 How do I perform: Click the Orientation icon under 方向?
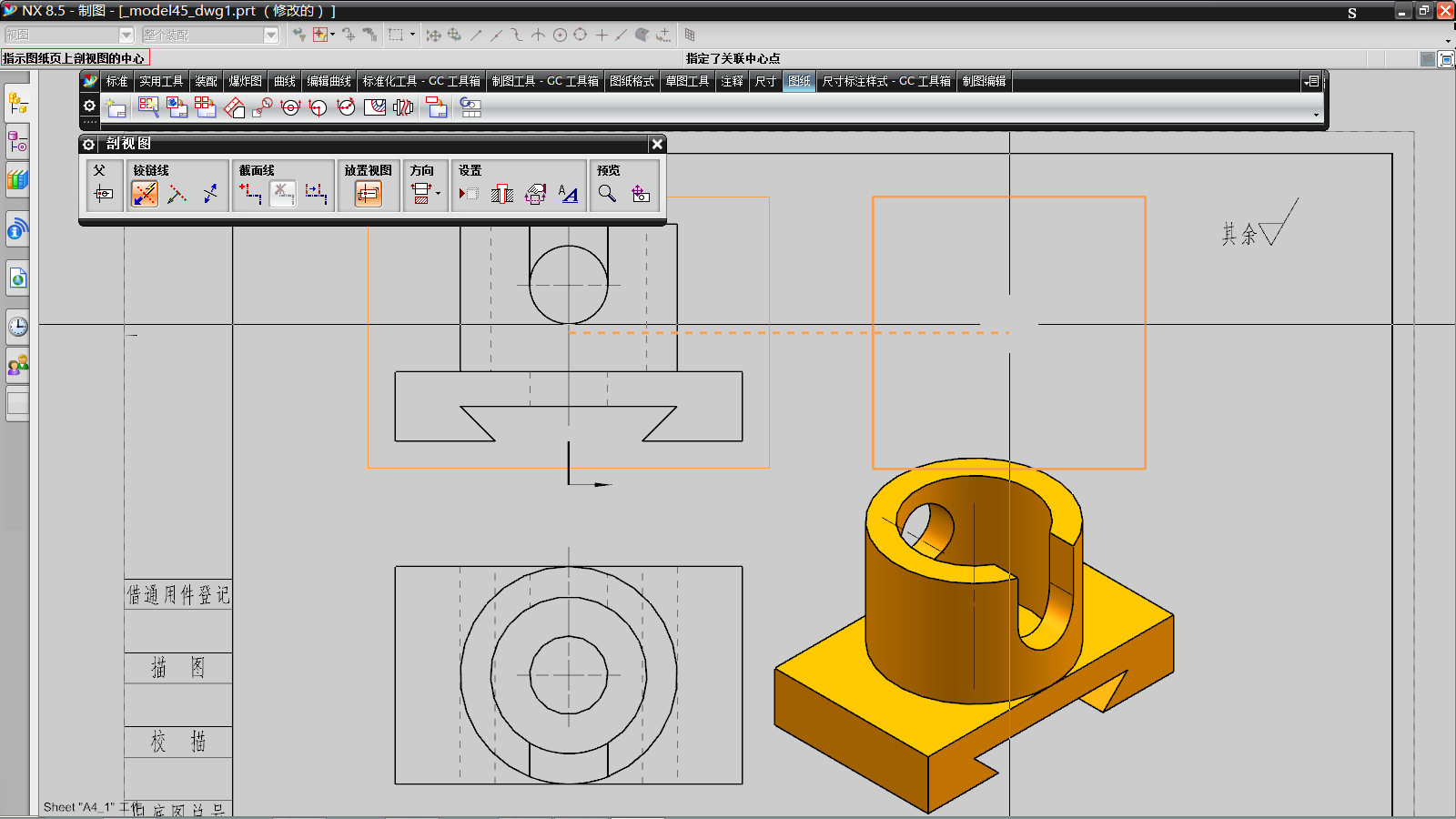(421, 193)
